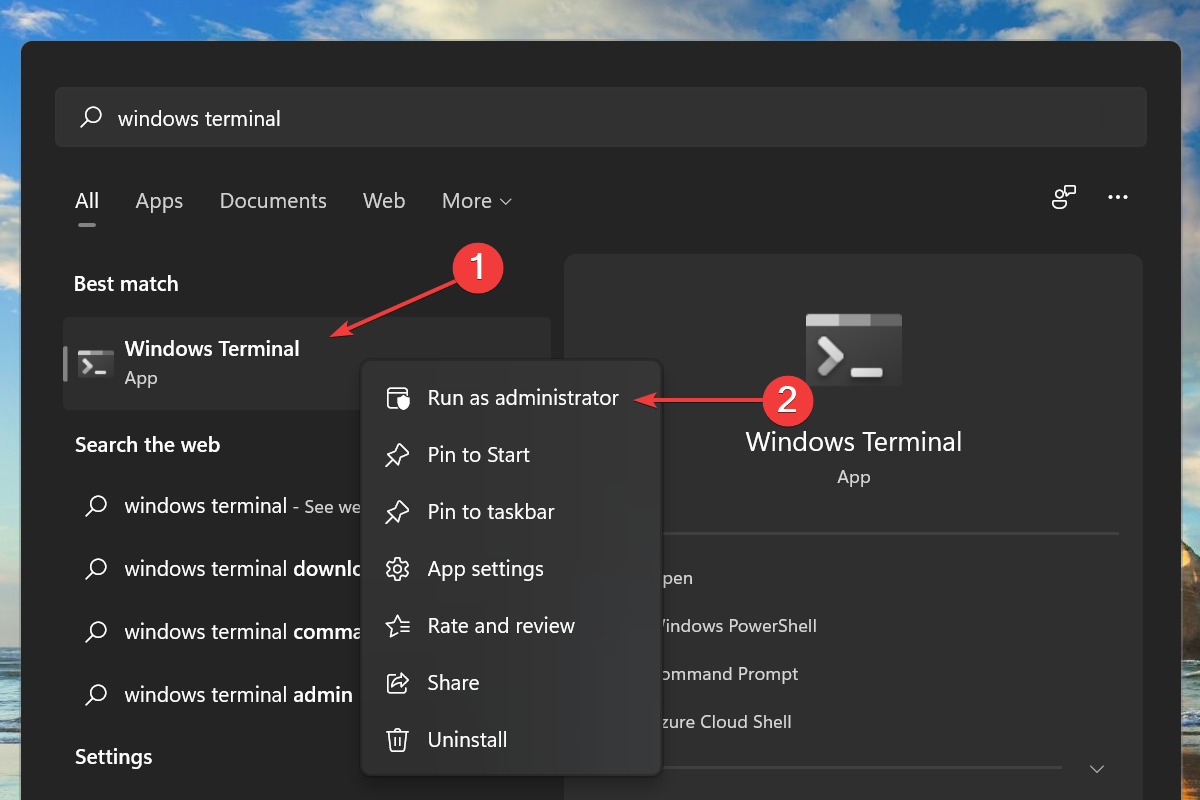Click the large Windows Terminal icon in preview
The height and width of the screenshot is (800, 1200).
(x=854, y=349)
